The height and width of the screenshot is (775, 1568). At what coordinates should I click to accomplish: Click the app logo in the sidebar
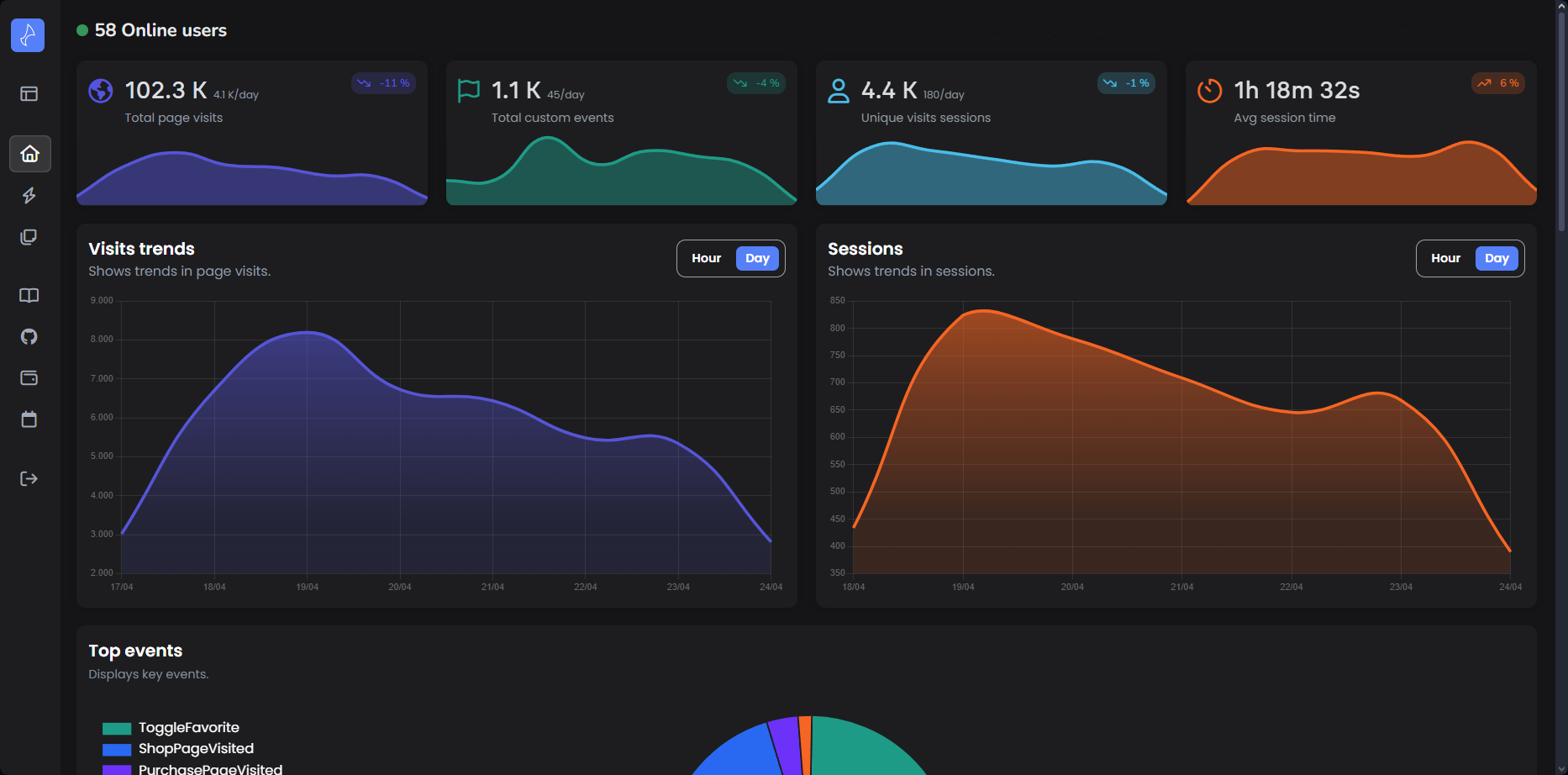[x=28, y=35]
